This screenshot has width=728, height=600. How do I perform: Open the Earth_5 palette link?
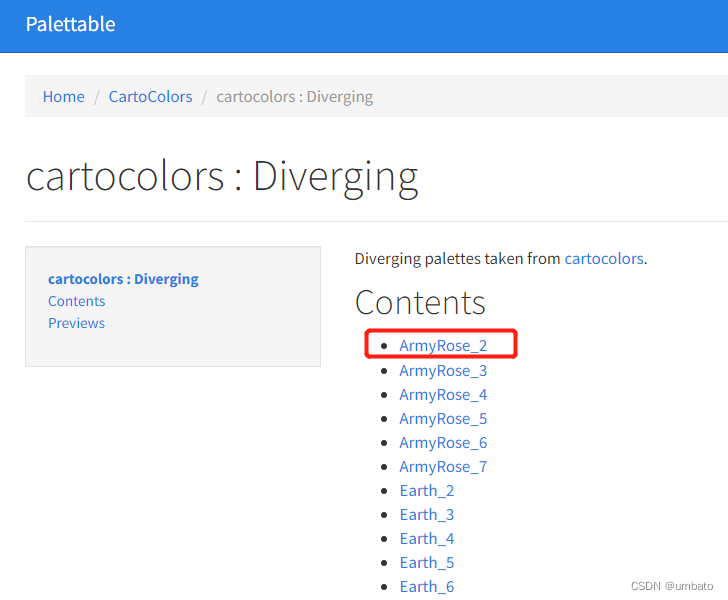[427, 562]
